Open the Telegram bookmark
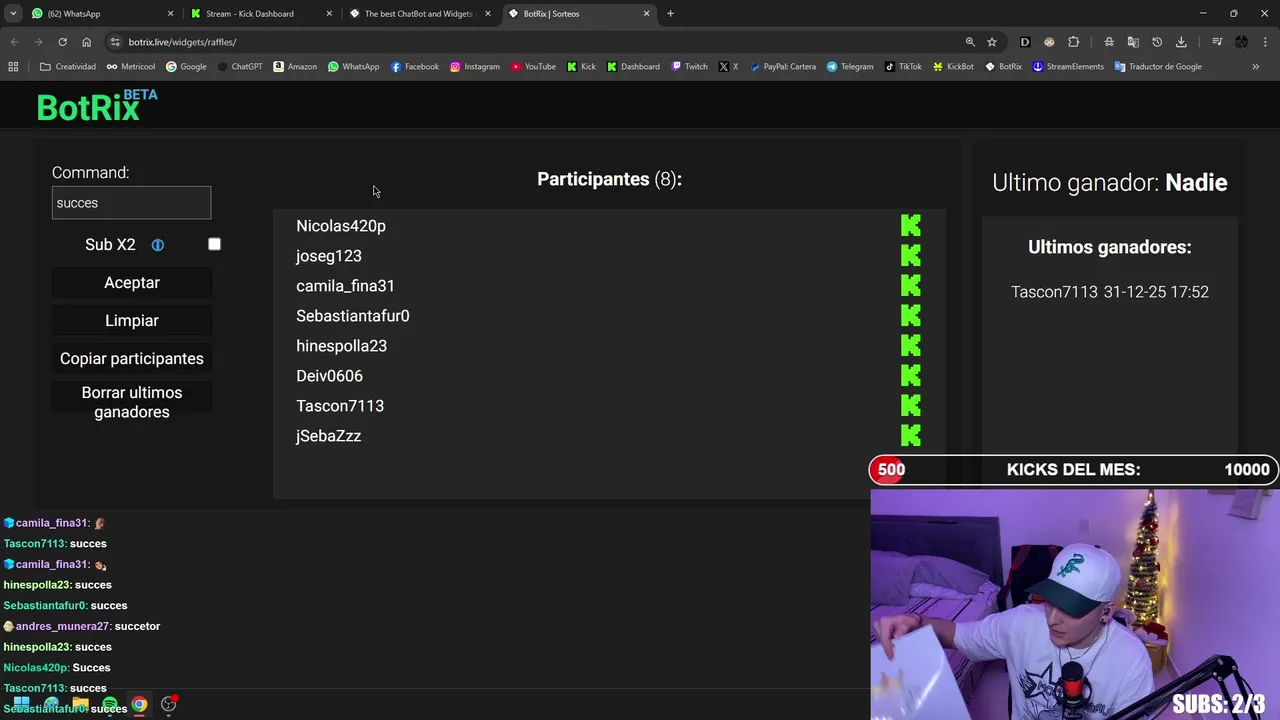Screen dimensions: 1280x720 click(850, 67)
